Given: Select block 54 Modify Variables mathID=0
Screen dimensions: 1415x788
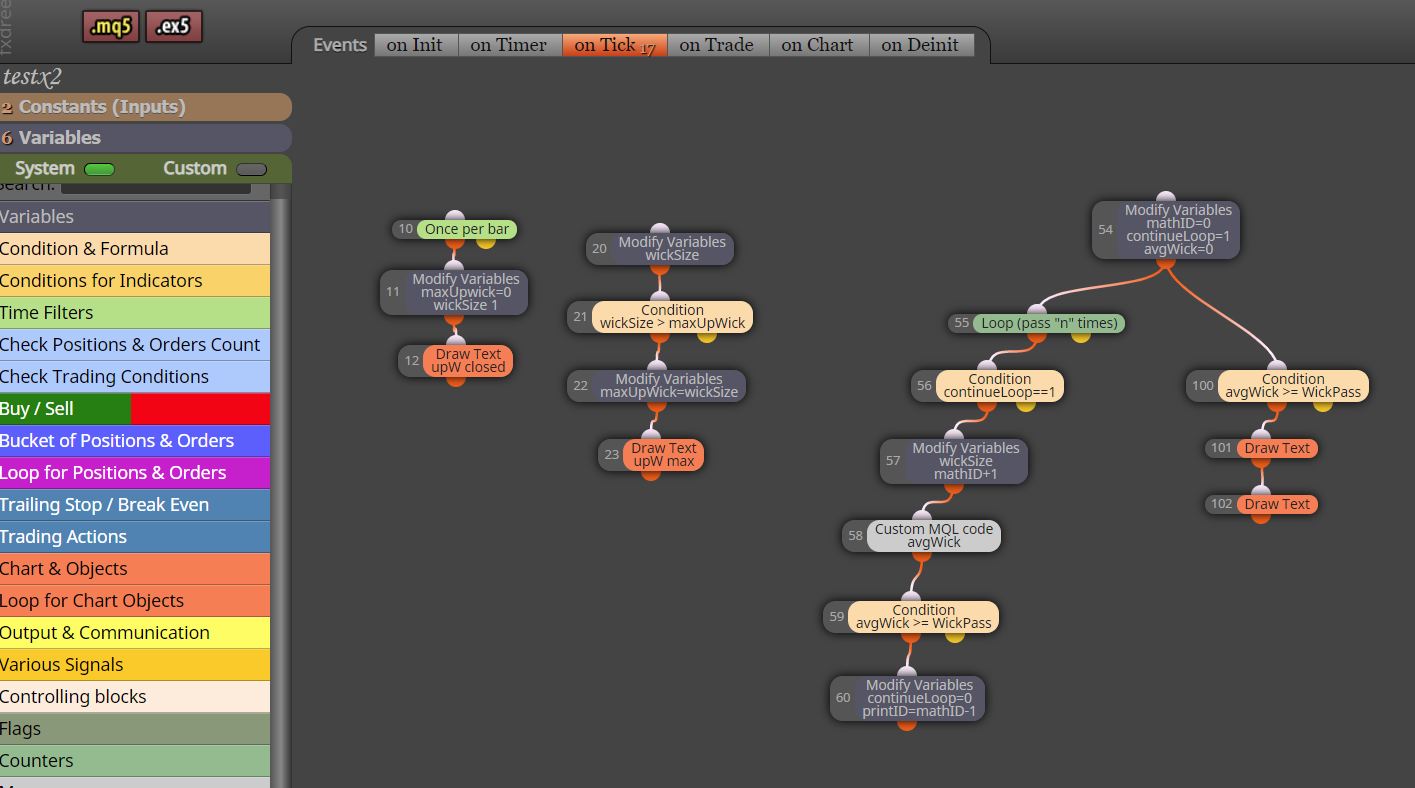Looking at the screenshot, I should 1166,230.
